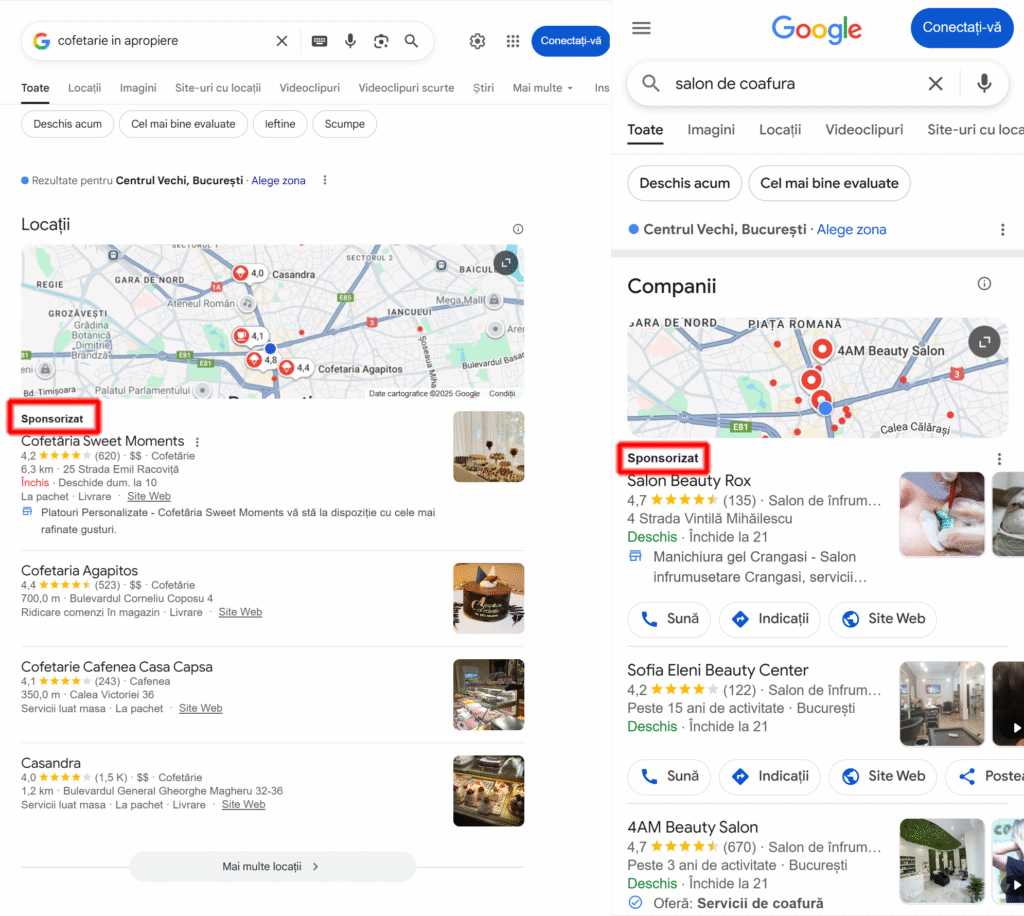
Task: Tap 'Indicații' button for Salon Beauty Rox
Action: [769, 619]
